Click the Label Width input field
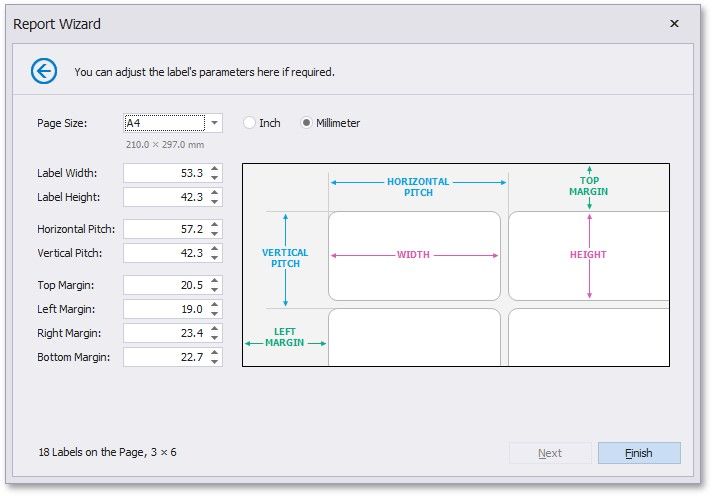Screen dimensions: 712x496 [x=165, y=173]
